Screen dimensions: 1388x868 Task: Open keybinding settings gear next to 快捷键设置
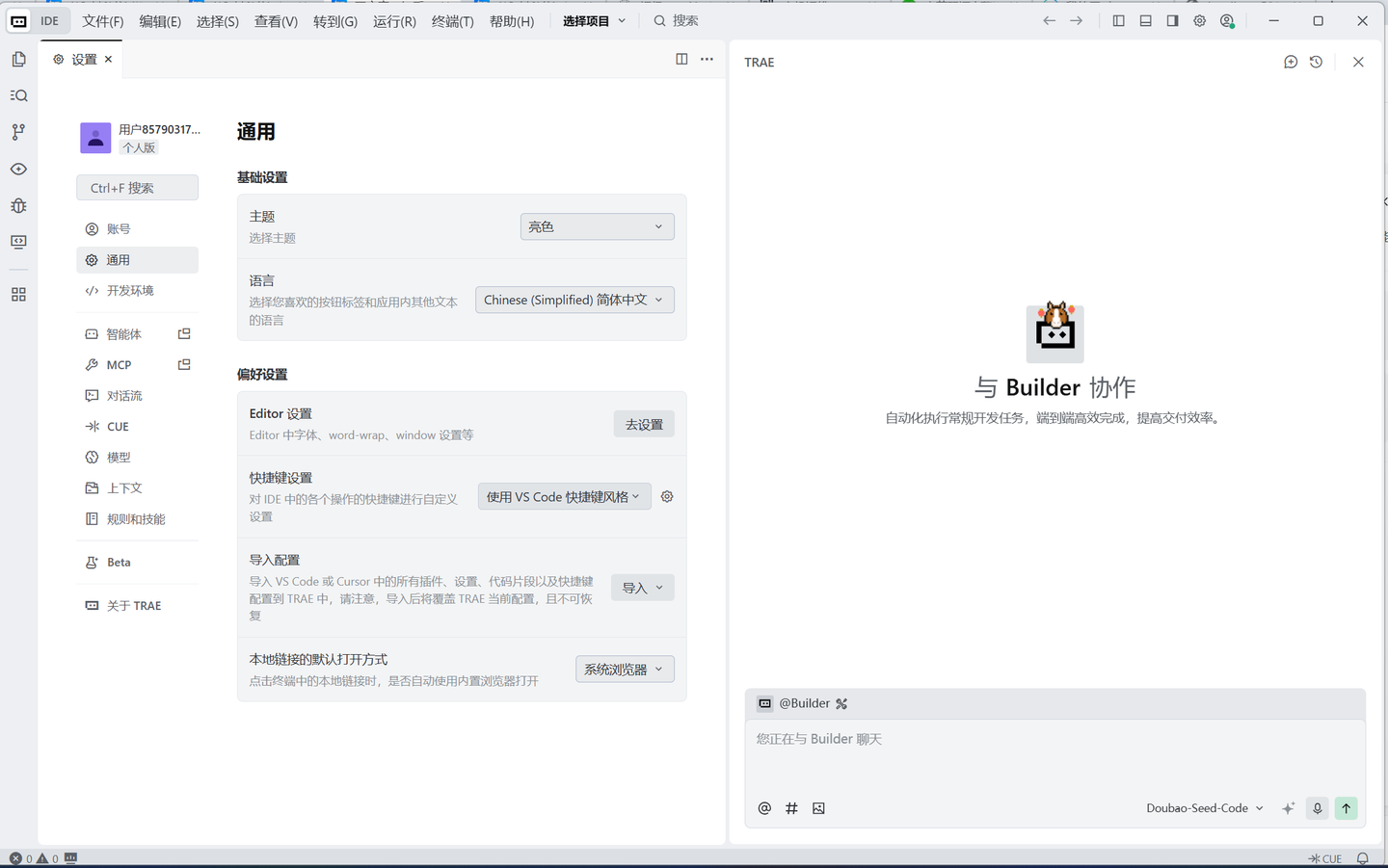667,496
